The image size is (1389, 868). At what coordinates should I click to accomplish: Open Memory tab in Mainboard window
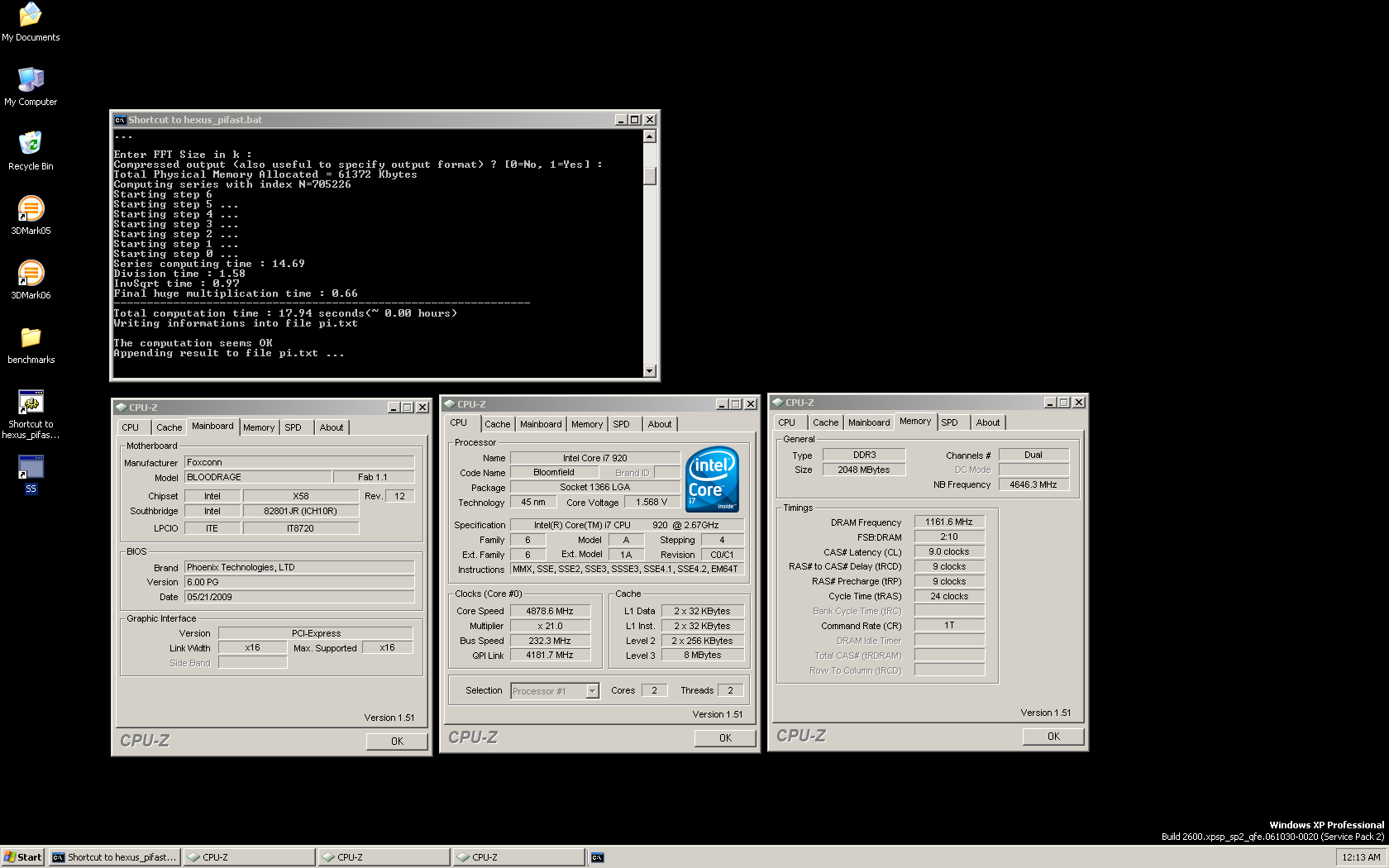259,427
